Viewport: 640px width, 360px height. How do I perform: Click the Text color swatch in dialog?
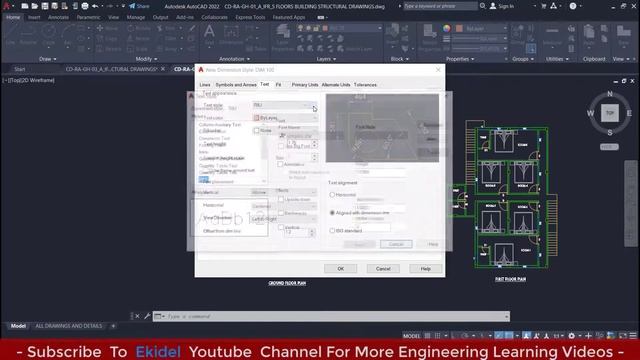[x=256, y=118]
